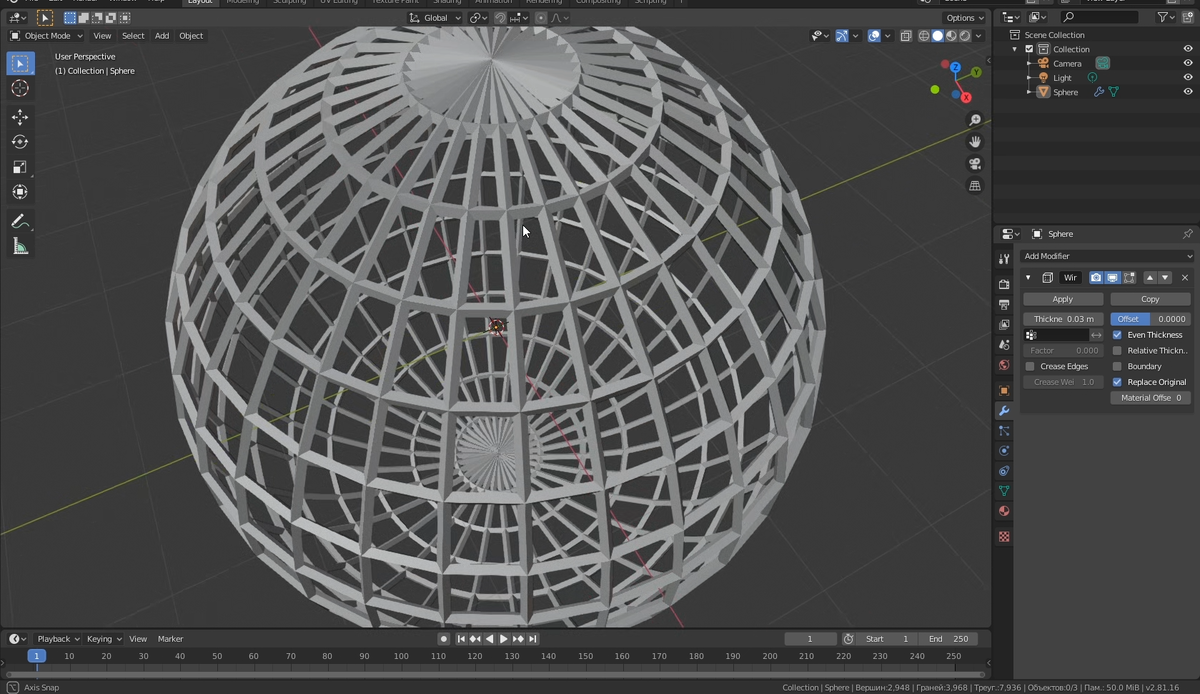This screenshot has height=694, width=1200.
Task: Collapse the Wireframe modifier panel
Action: pyautogui.click(x=1028, y=277)
